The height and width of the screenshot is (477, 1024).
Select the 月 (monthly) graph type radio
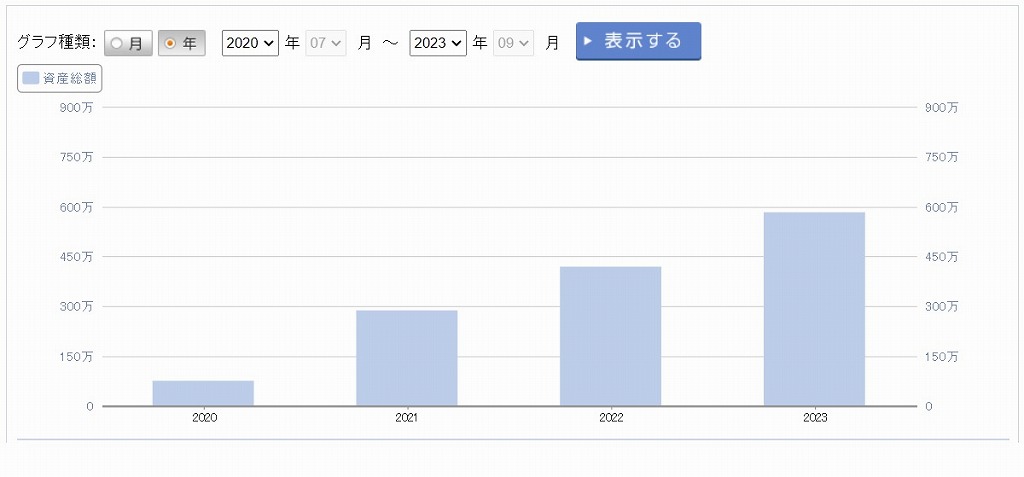(128, 43)
